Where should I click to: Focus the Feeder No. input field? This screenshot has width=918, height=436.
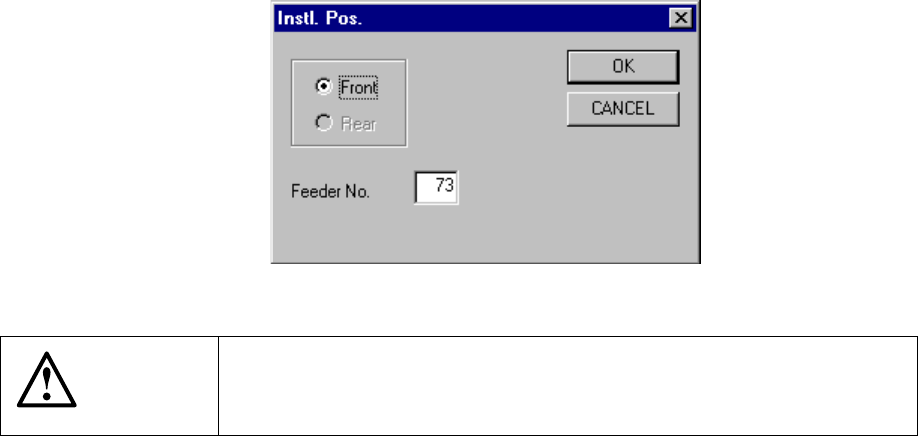436,187
